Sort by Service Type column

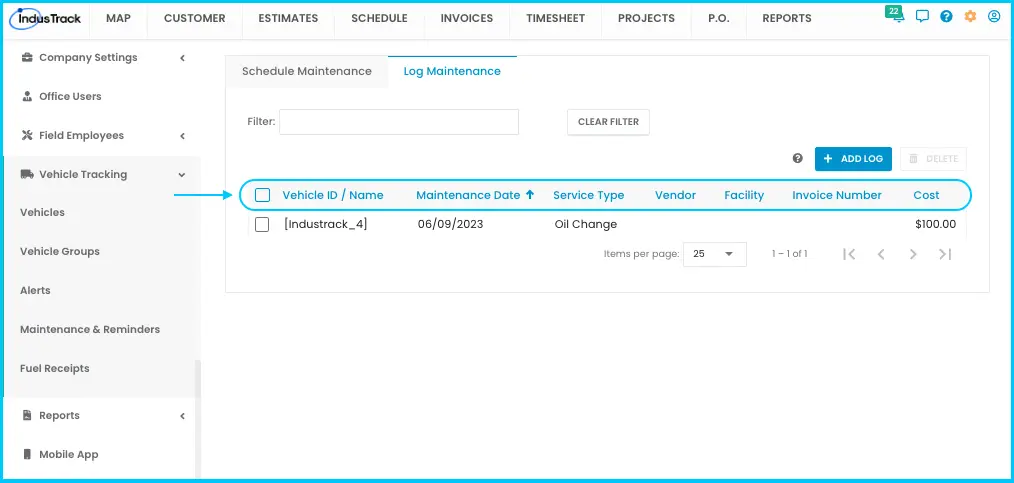588,195
